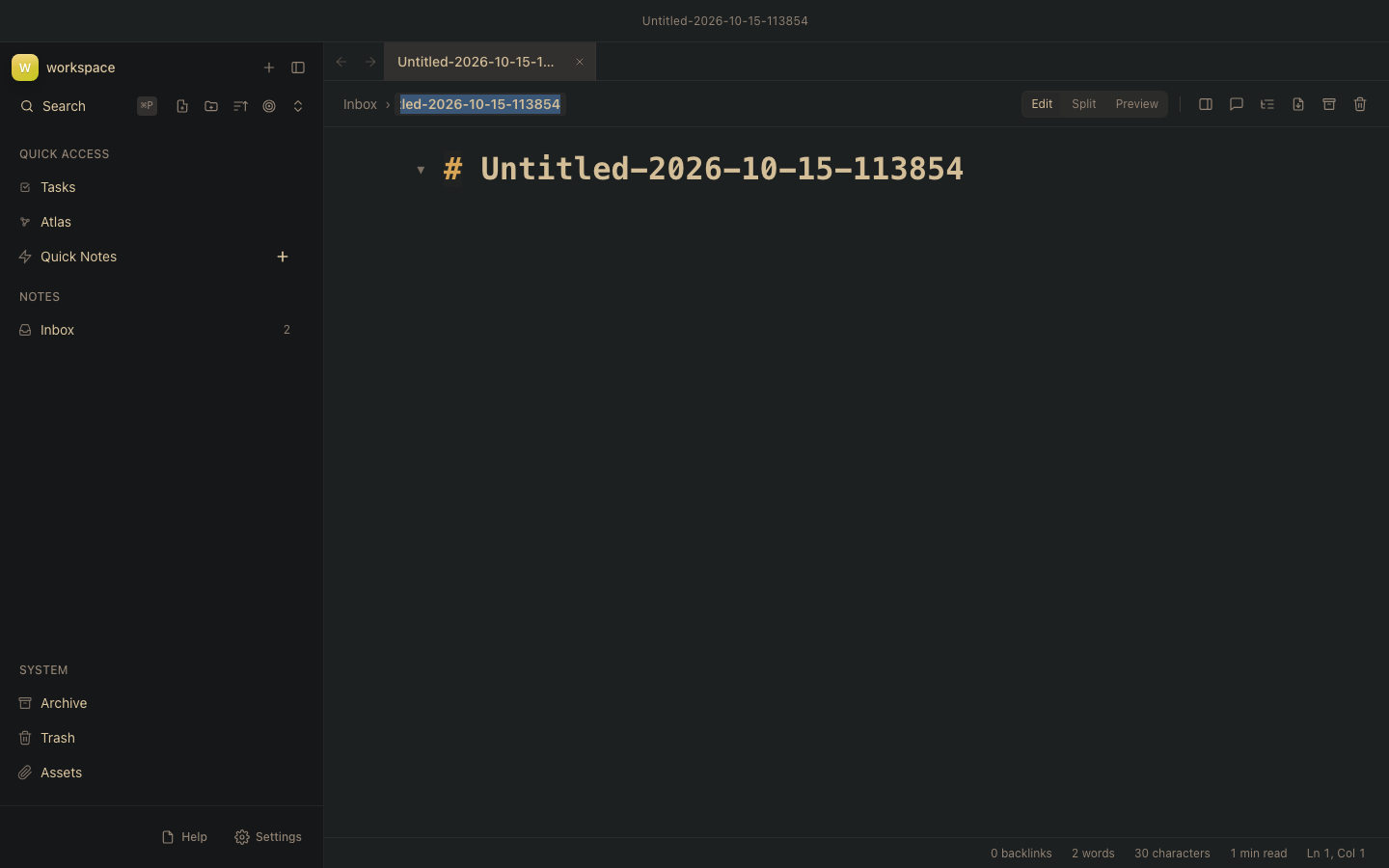Navigate back in history

pyautogui.click(x=341, y=62)
